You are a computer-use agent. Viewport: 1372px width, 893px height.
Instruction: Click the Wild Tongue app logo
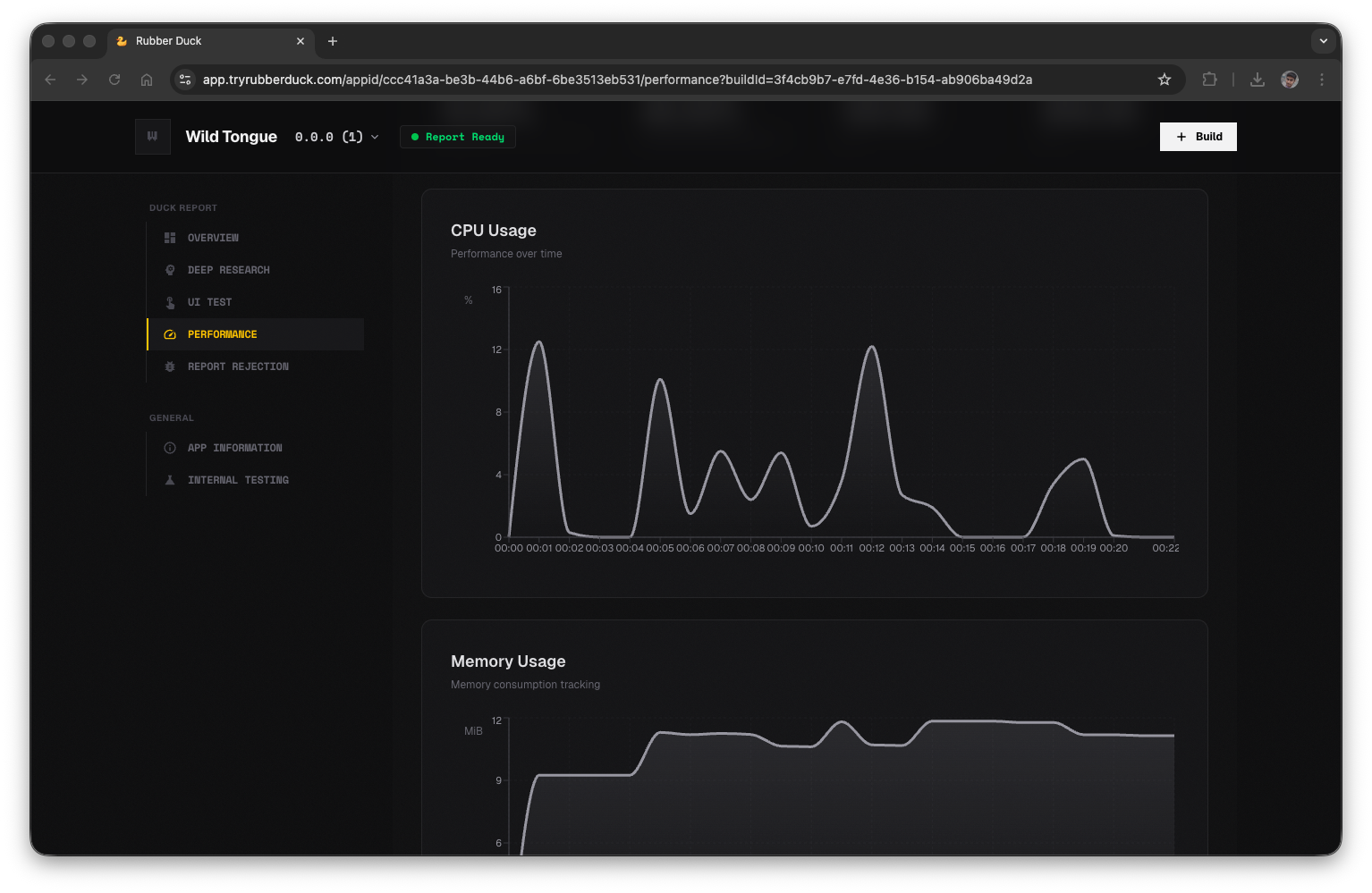tap(152, 136)
